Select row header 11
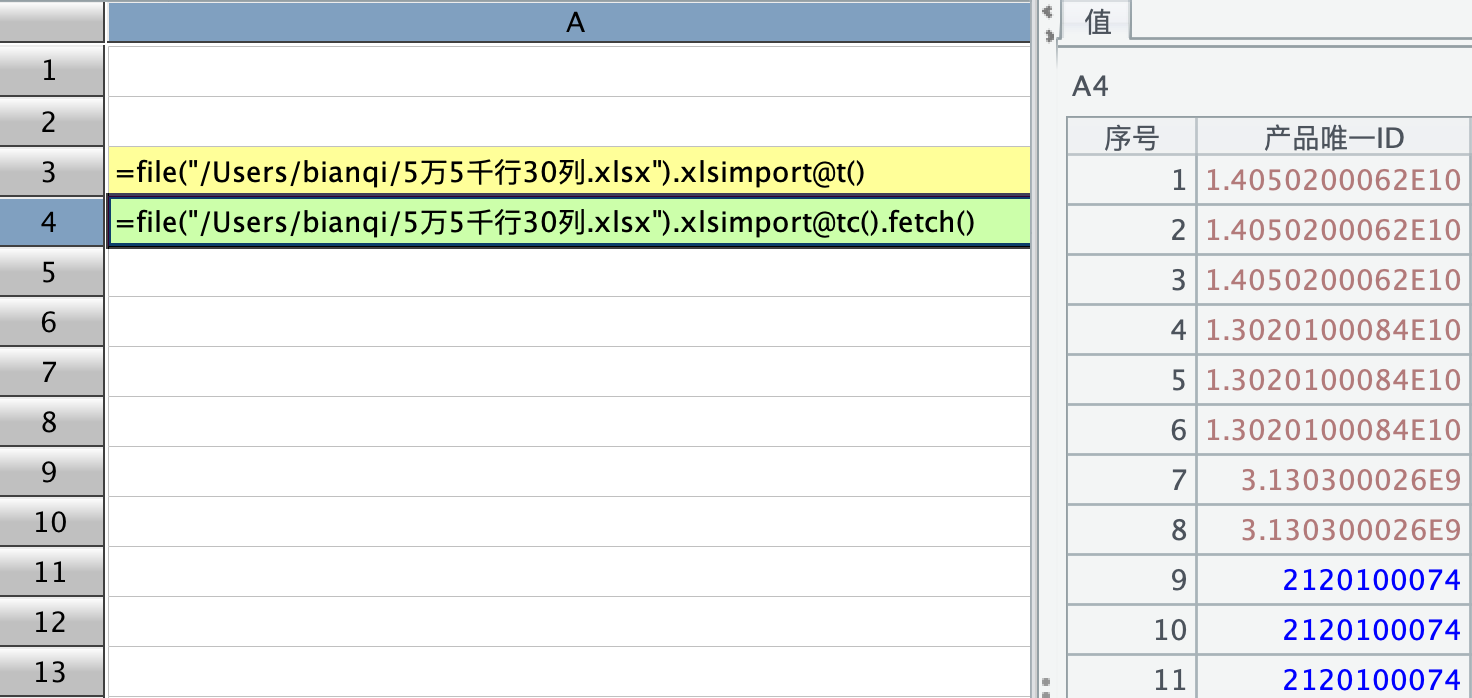The height and width of the screenshot is (698, 1472). (52, 572)
